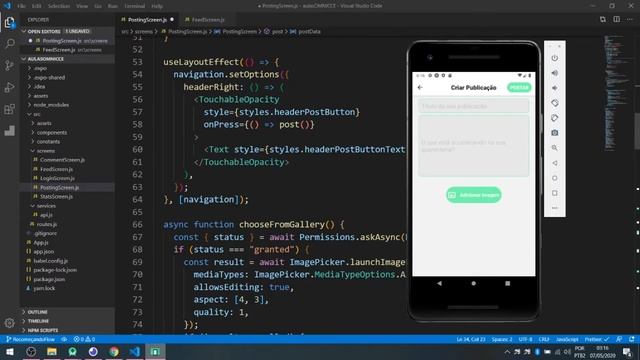Image resolution: width=640 pixels, height=360 pixels.
Task: Open the Windows Start menu
Action: (10, 352)
